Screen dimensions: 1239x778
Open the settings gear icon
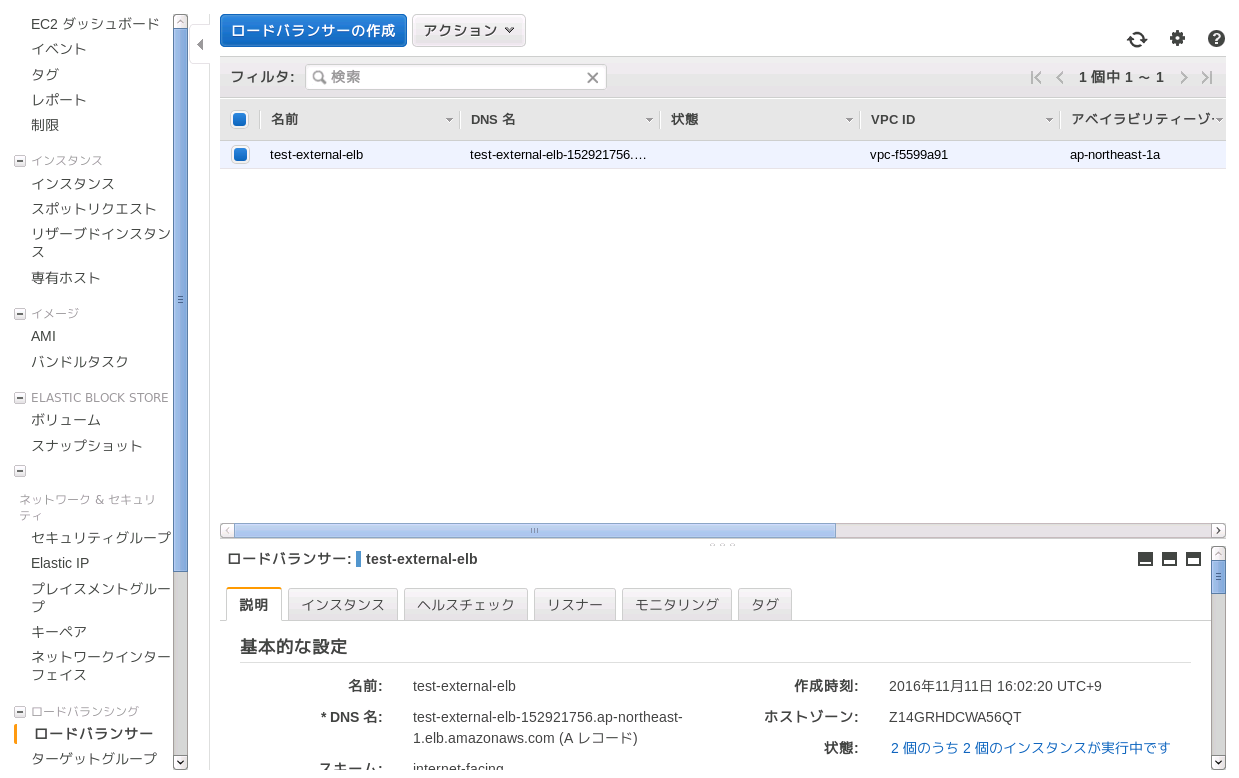[1177, 38]
